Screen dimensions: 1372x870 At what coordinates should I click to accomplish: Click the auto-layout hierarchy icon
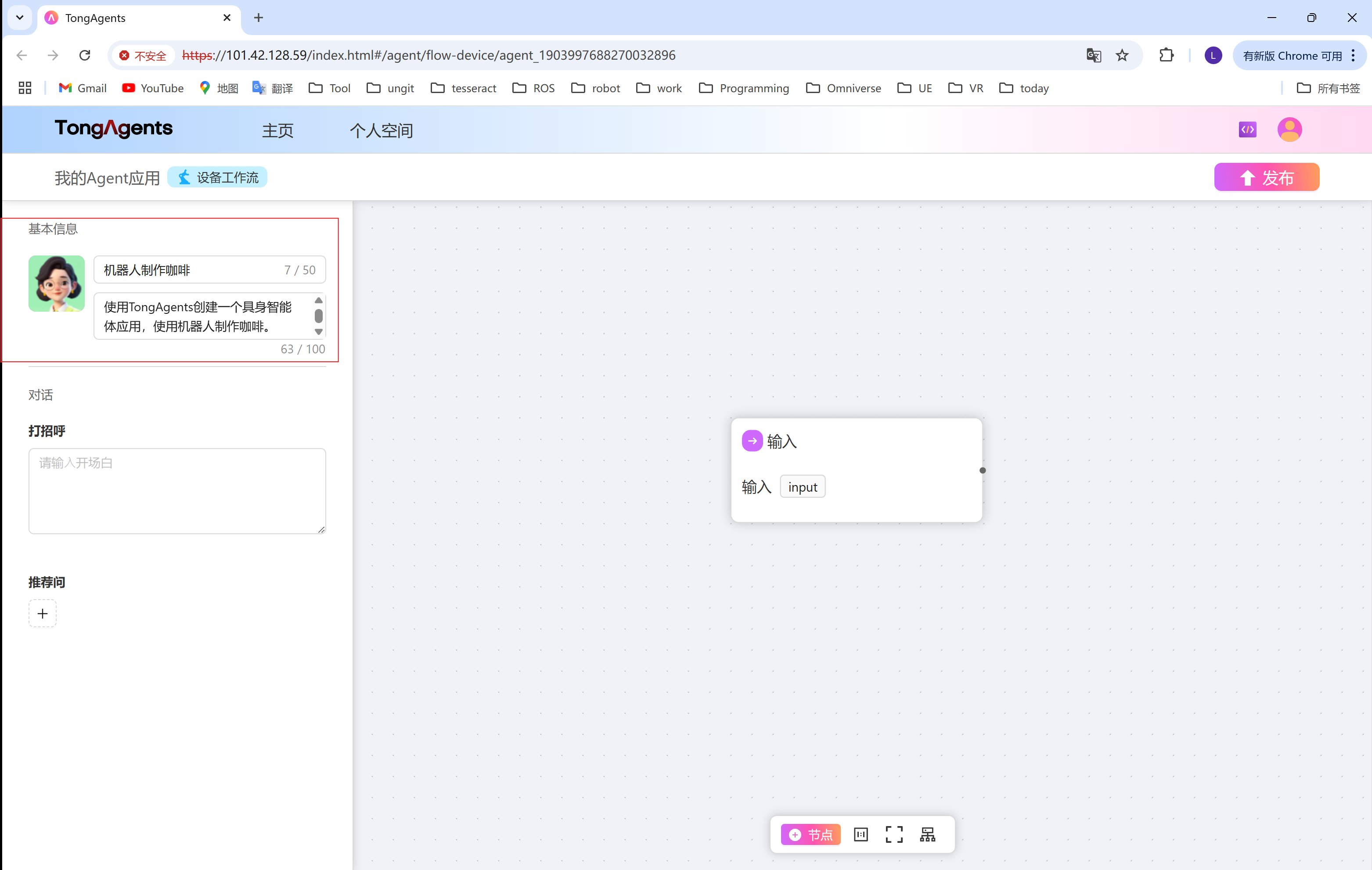(x=927, y=834)
